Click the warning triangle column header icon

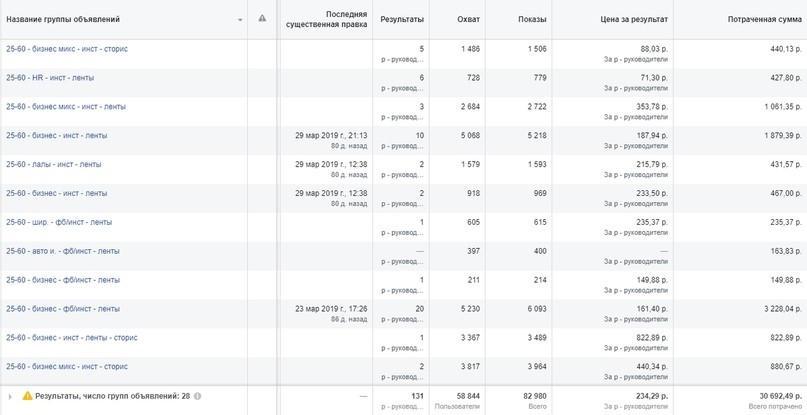[x=262, y=19]
